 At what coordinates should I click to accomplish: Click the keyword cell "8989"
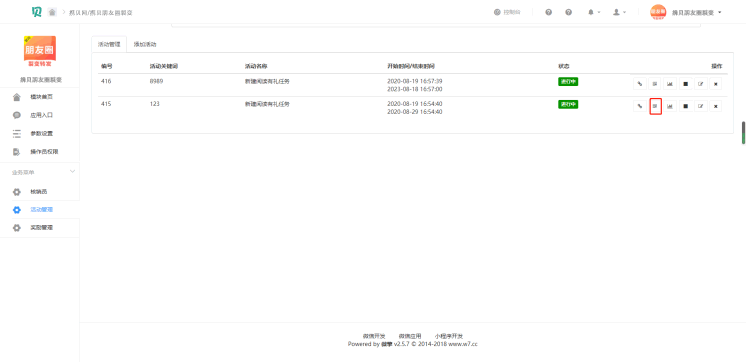point(157,81)
